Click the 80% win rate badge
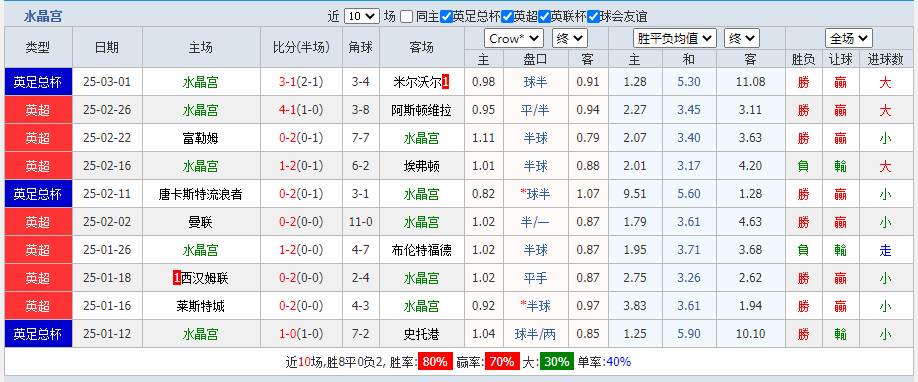 click(x=434, y=361)
